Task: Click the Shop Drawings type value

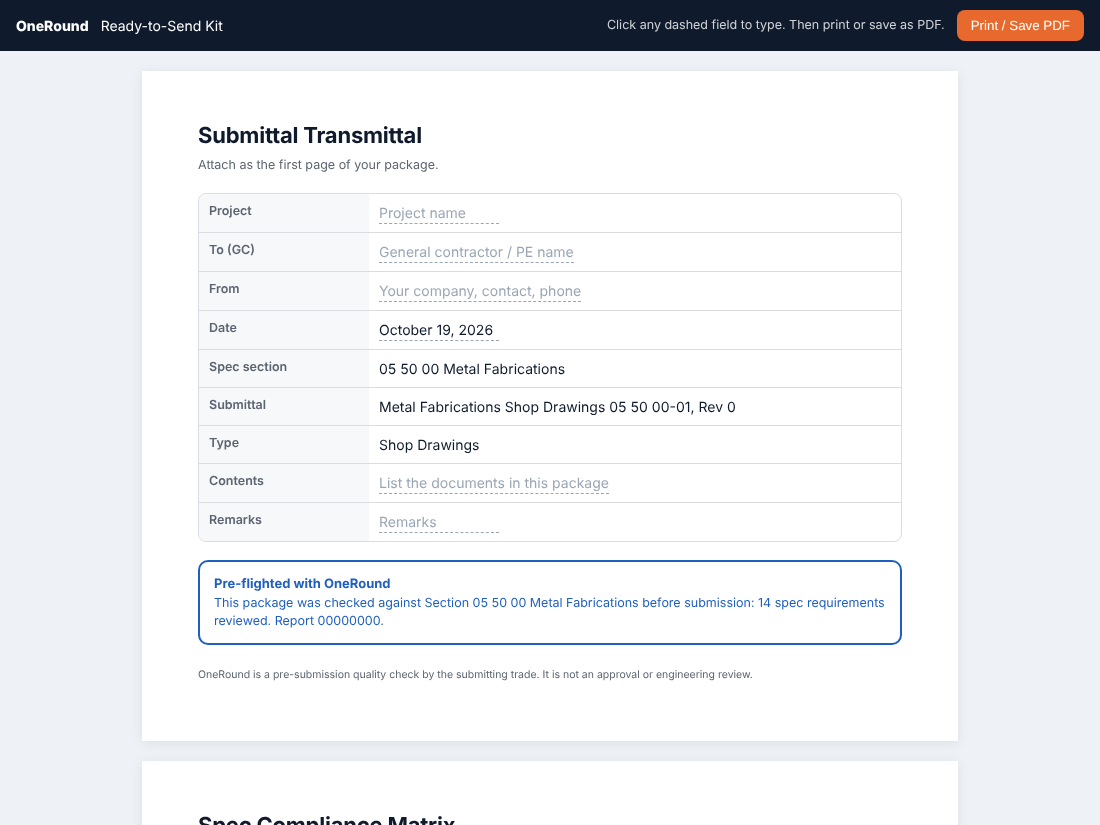Action: pos(429,445)
